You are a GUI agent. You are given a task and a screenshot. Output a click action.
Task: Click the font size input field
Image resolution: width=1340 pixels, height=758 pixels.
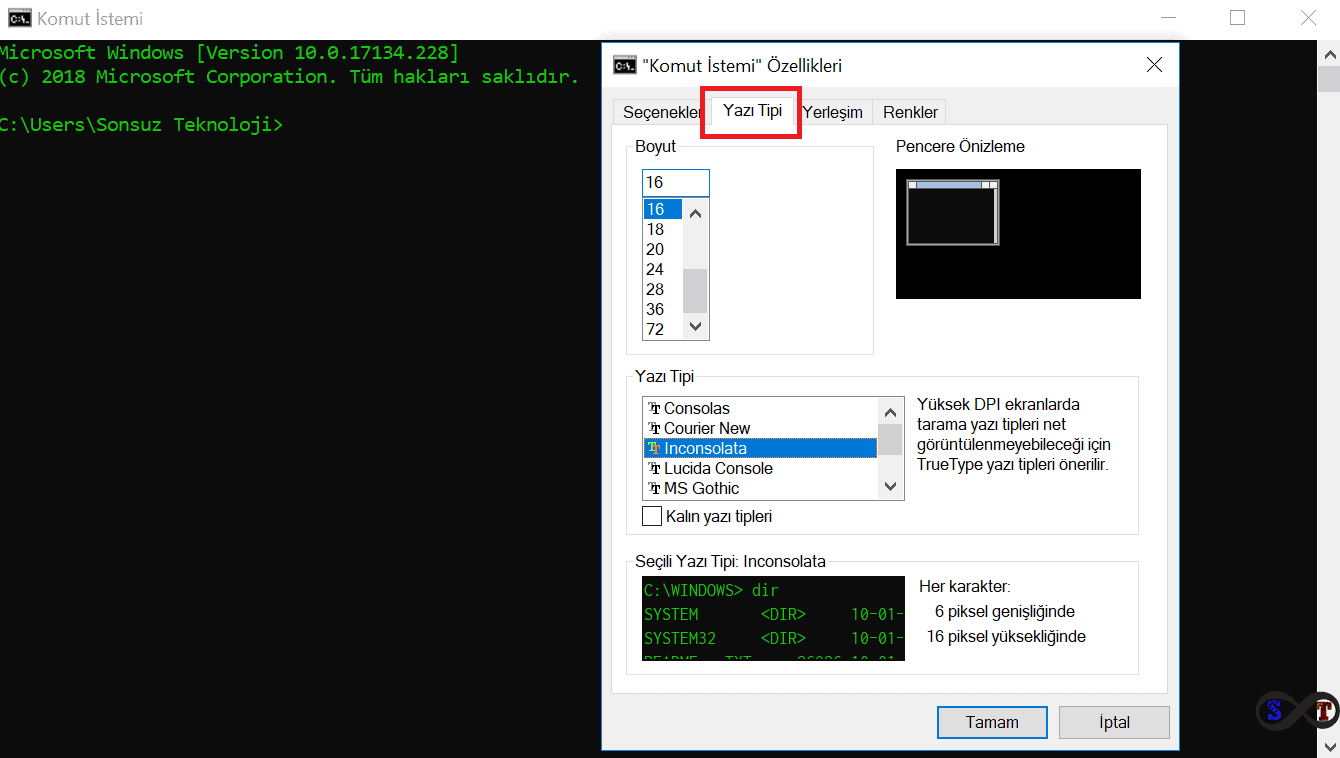coord(675,183)
